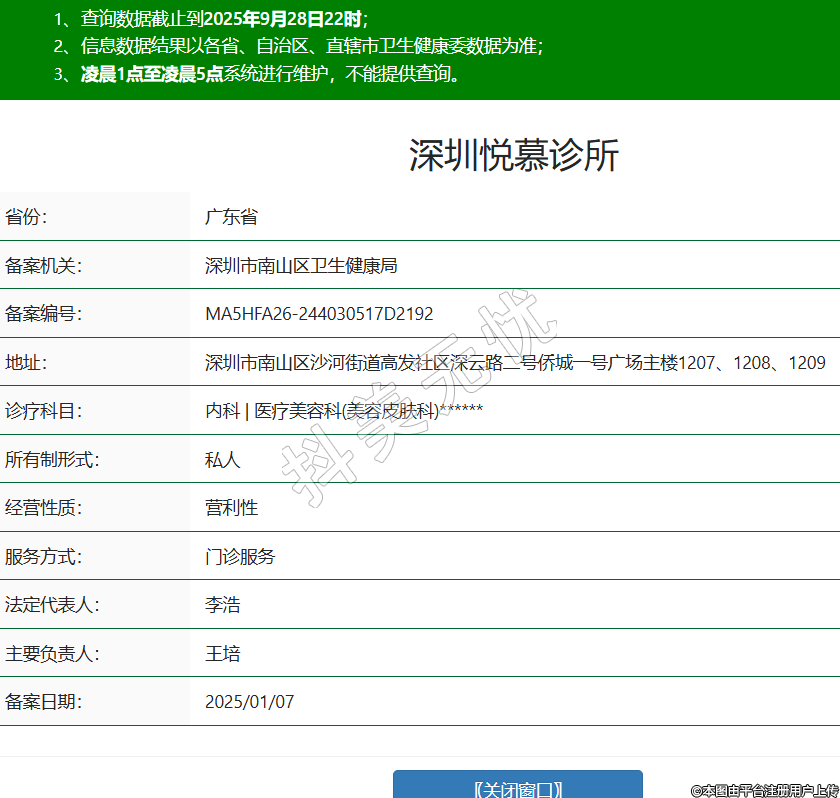Select the 备案编号 value MA5HFA26-244030517D2192
Screen dimensions: 840x798
tap(319, 314)
